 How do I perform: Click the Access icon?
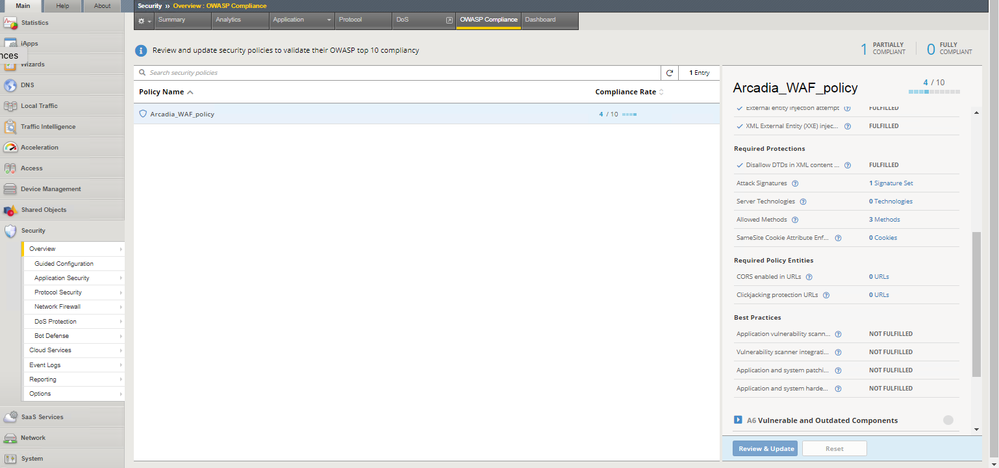pos(10,168)
